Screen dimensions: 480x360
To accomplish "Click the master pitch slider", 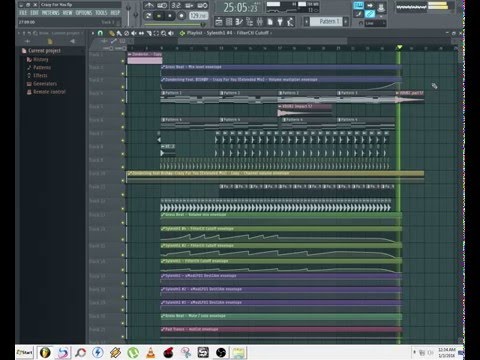I will point(136,14).
